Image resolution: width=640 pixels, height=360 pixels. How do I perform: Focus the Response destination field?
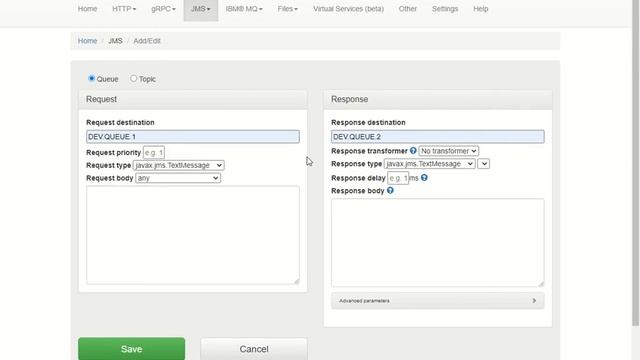438,137
